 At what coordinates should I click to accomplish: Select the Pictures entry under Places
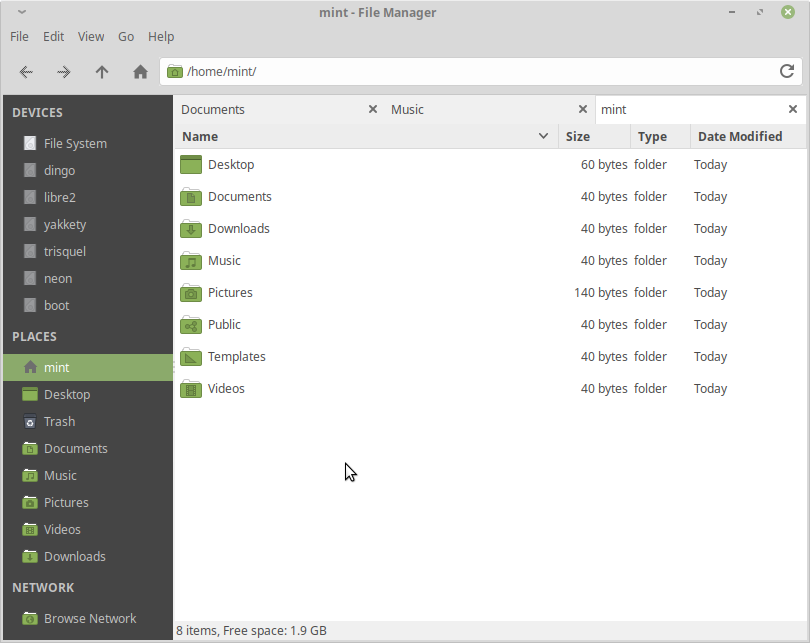pos(64,502)
